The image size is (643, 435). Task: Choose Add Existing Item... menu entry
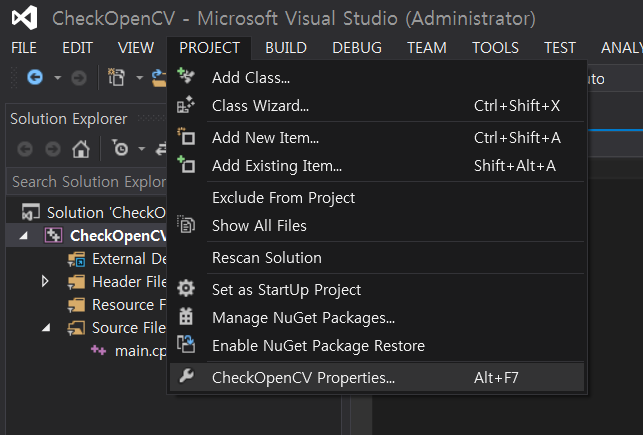tap(377, 166)
